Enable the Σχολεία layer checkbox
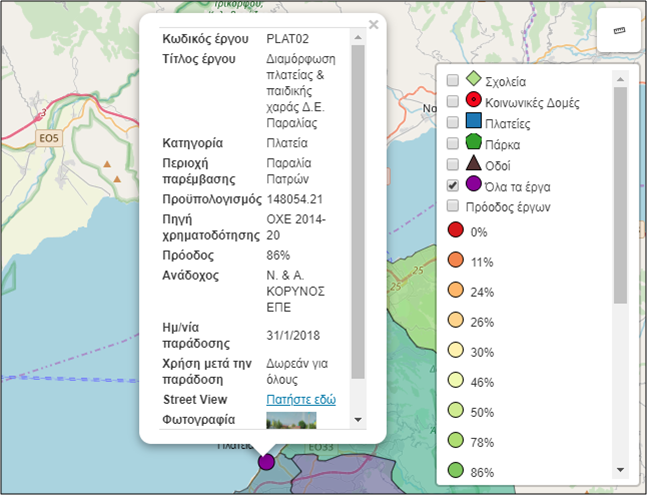The width and height of the screenshot is (647, 495). click(453, 80)
